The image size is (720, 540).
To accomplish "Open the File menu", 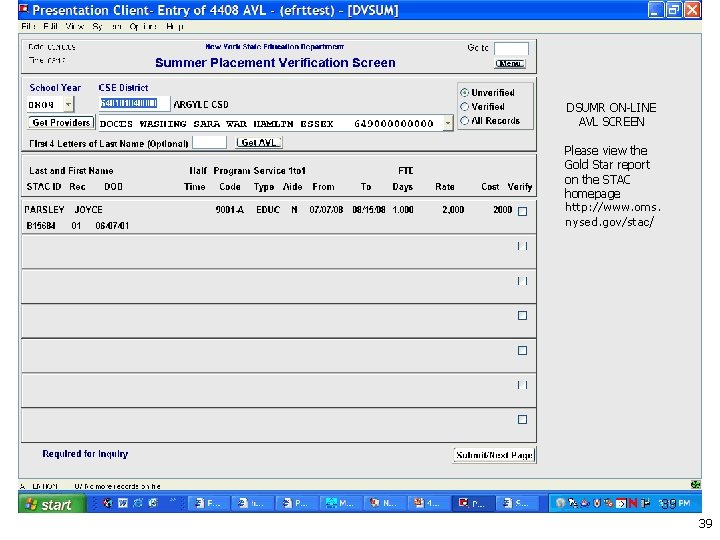I will coord(28,27).
